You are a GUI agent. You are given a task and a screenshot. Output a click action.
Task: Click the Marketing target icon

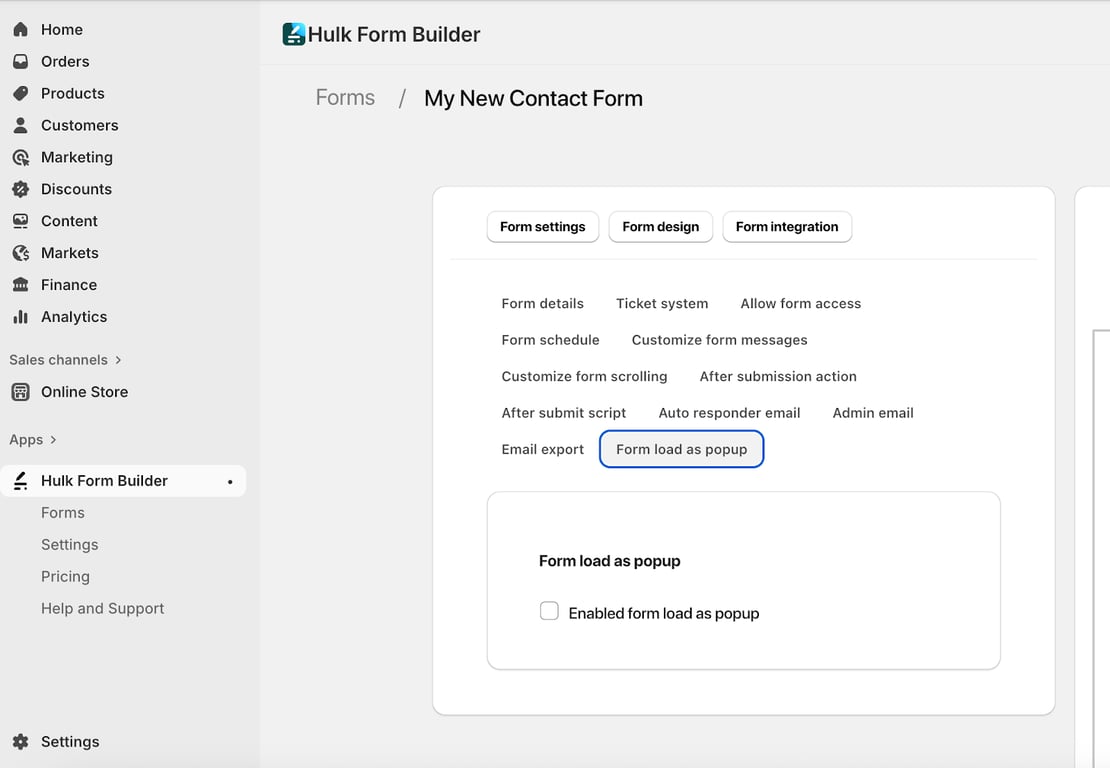pos(20,158)
